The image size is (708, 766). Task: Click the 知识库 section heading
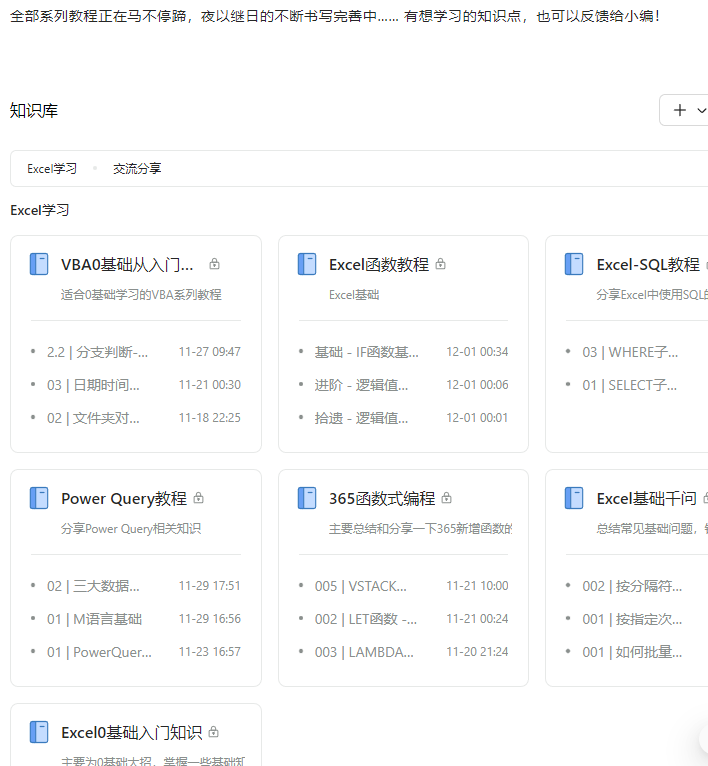[x=34, y=111]
